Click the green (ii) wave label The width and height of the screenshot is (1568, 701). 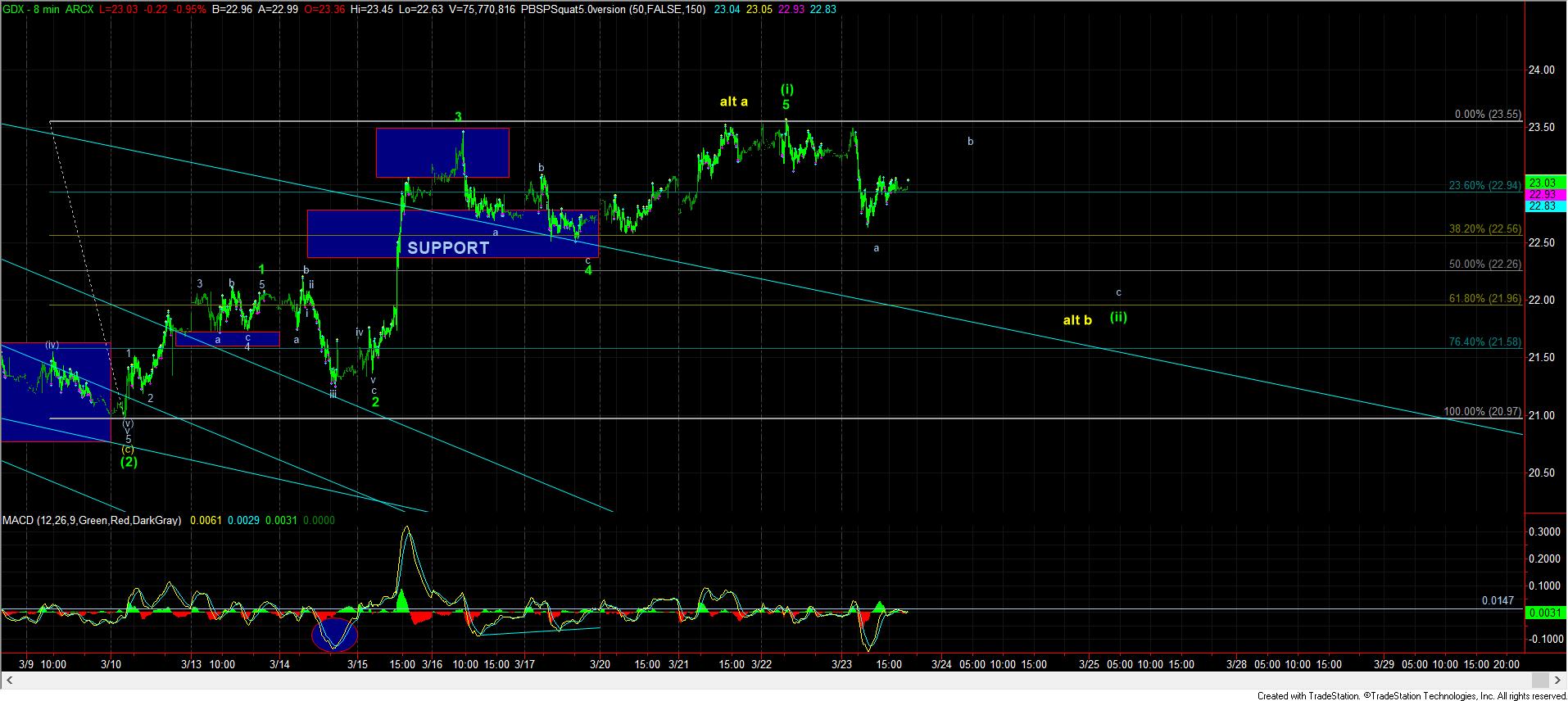pyautogui.click(x=1118, y=317)
